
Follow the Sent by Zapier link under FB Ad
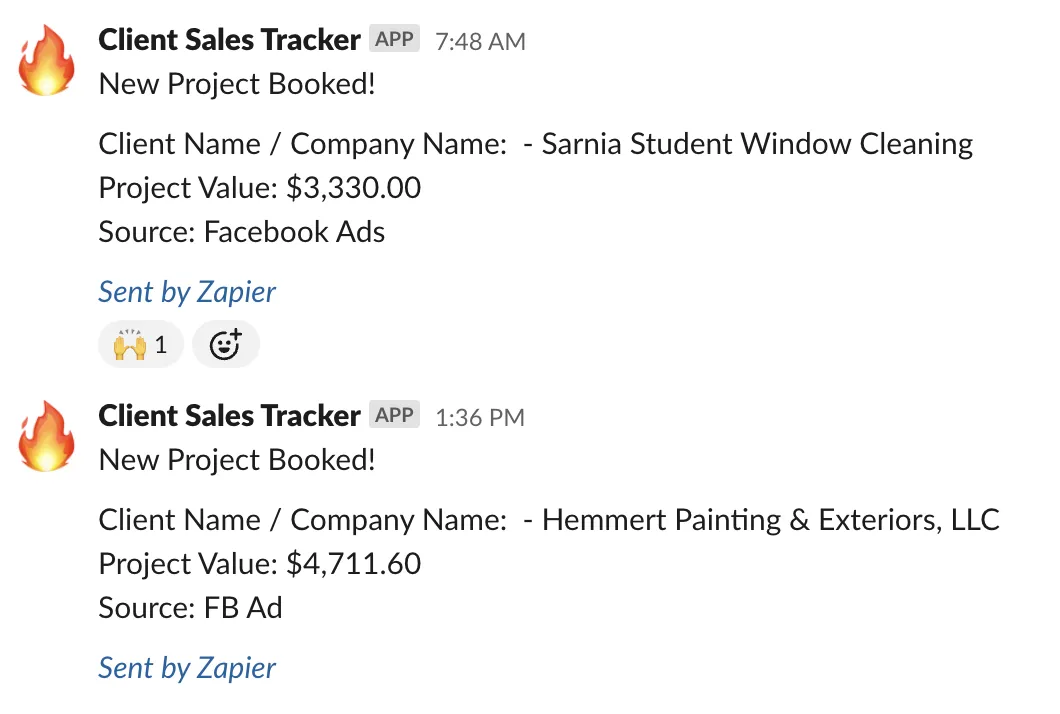pyautogui.click(x=187, y=668)
